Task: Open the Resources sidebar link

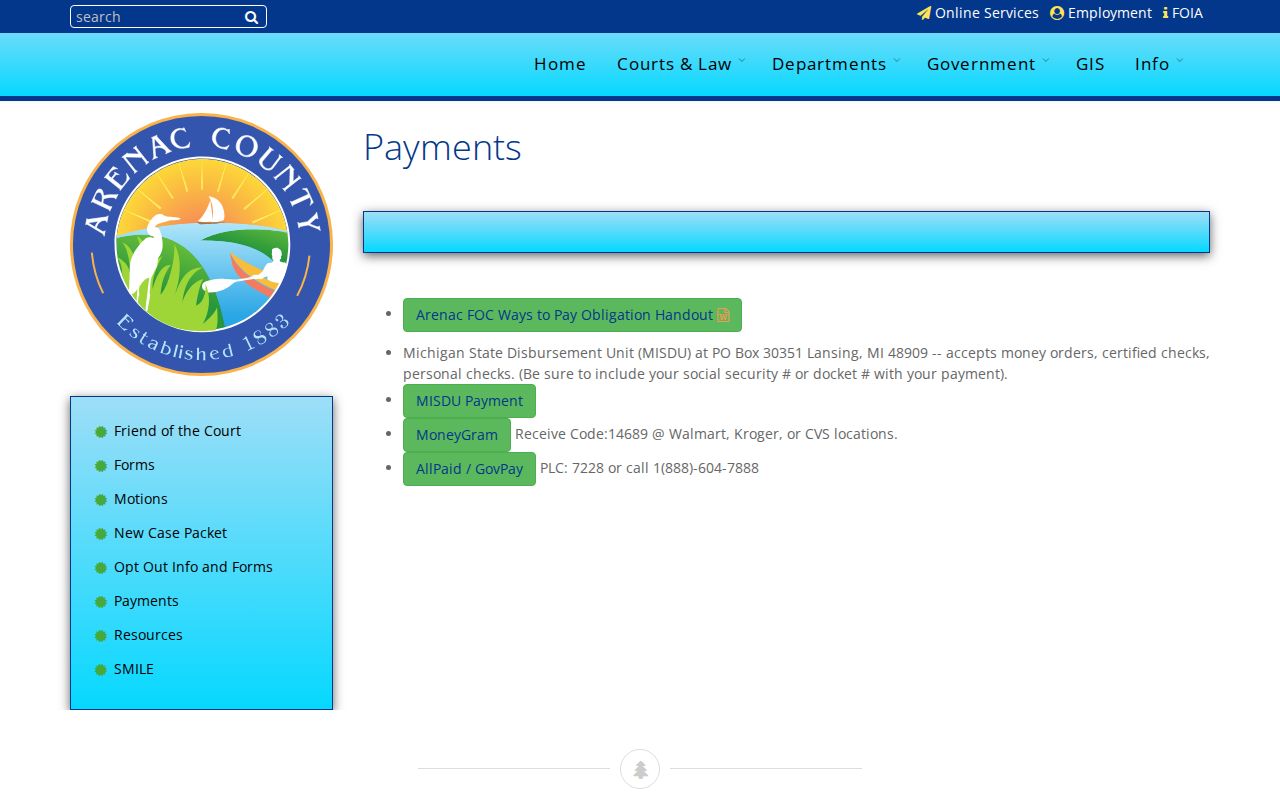Action: click(148, 635)
